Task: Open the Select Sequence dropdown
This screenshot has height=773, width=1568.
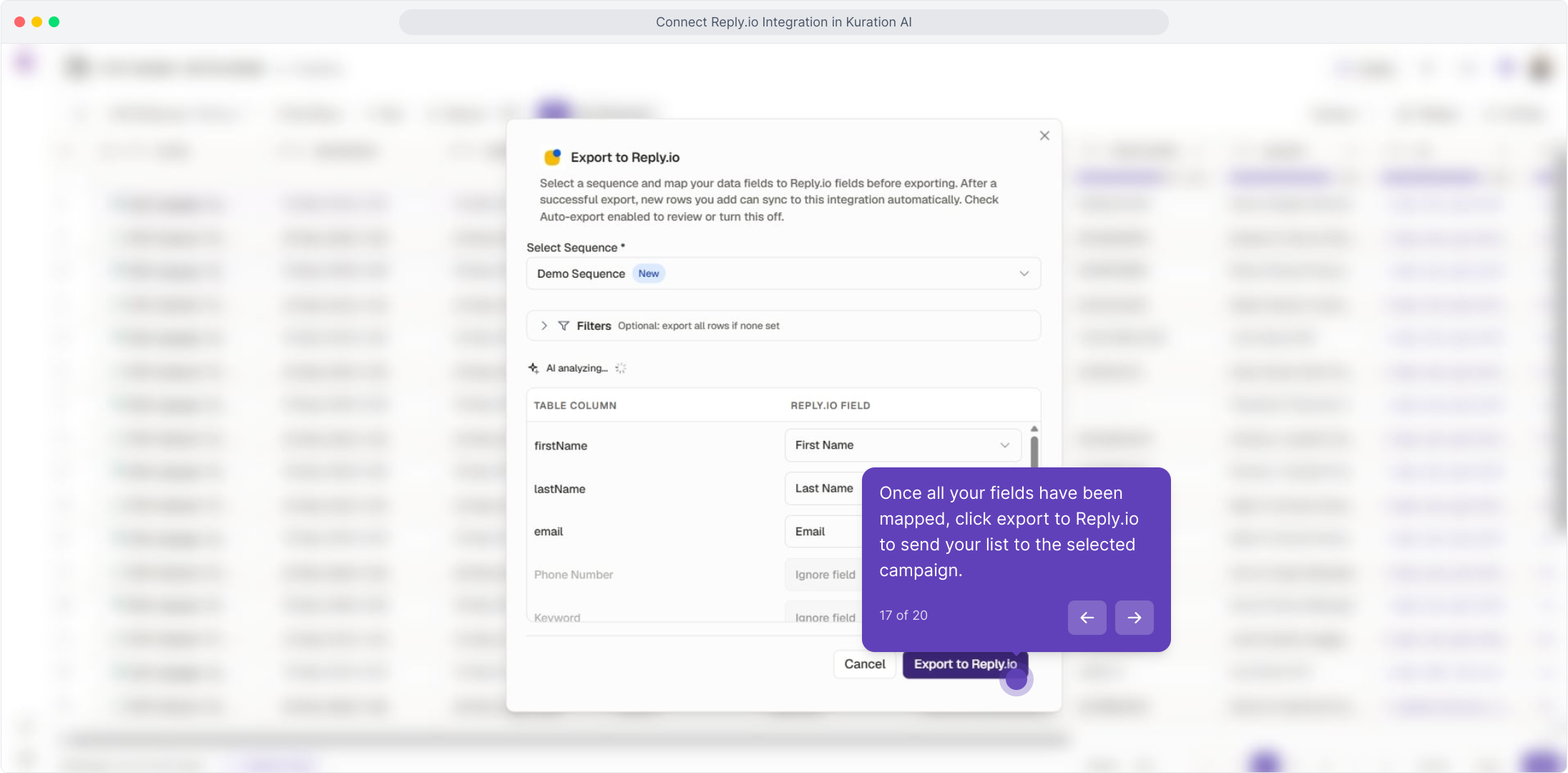Action: (x=783, y=273)
